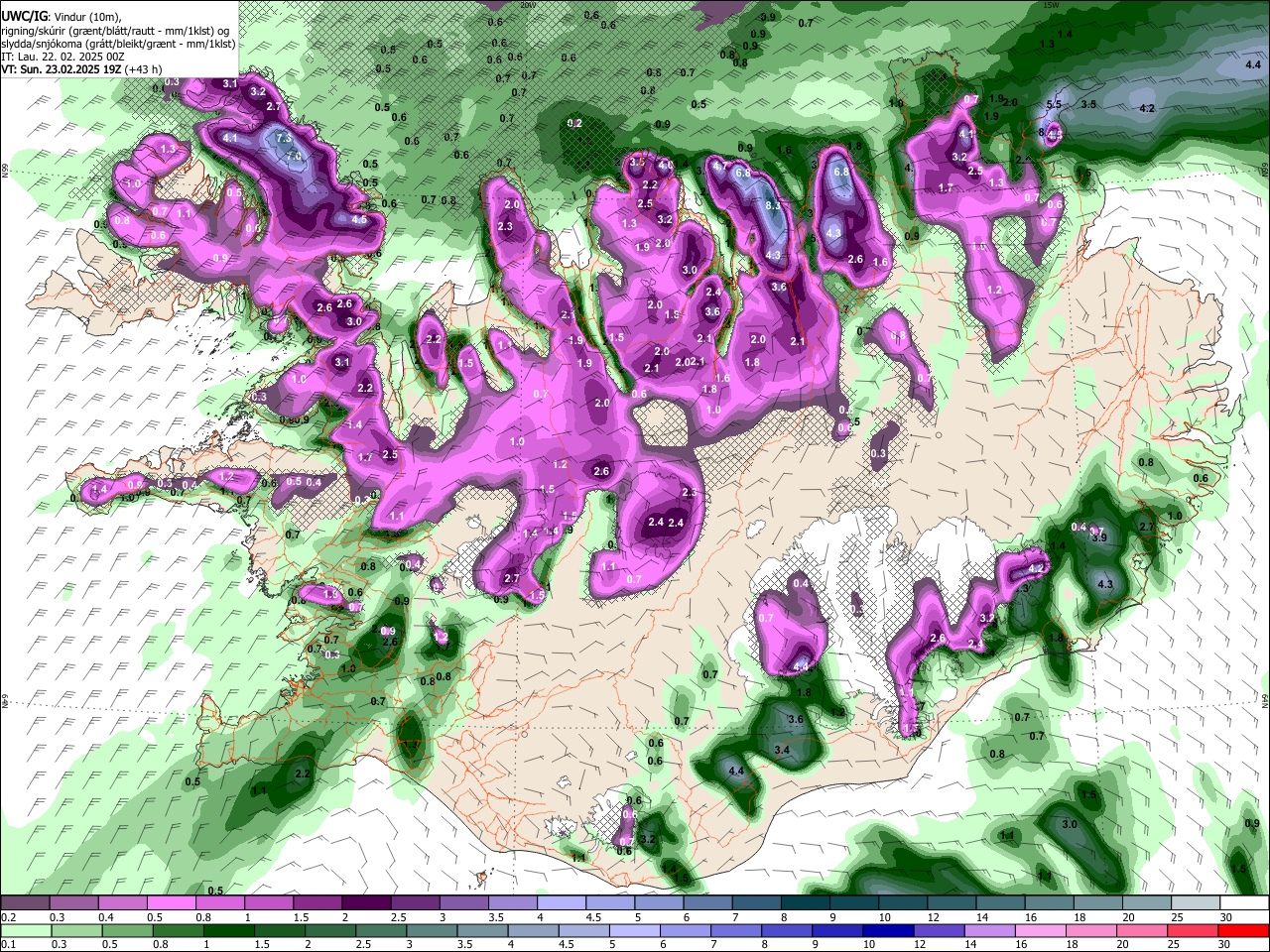Click the 'slydda/snjókoma' legend description line

point(118,44)
